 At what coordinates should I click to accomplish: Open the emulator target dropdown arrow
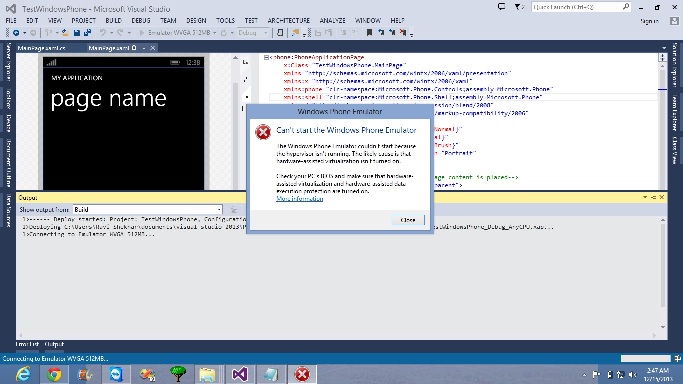click(215, 33)
